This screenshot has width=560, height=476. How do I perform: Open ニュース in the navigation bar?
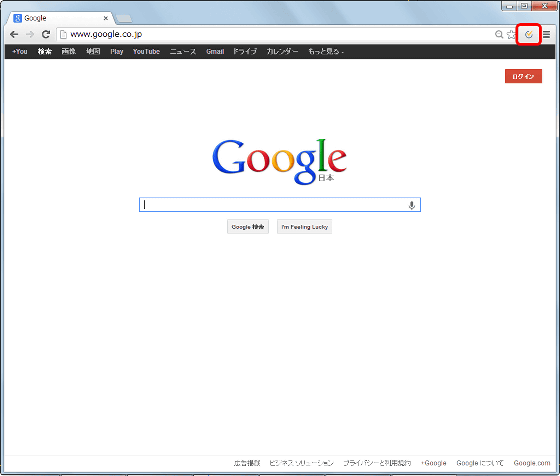point(183,51)
